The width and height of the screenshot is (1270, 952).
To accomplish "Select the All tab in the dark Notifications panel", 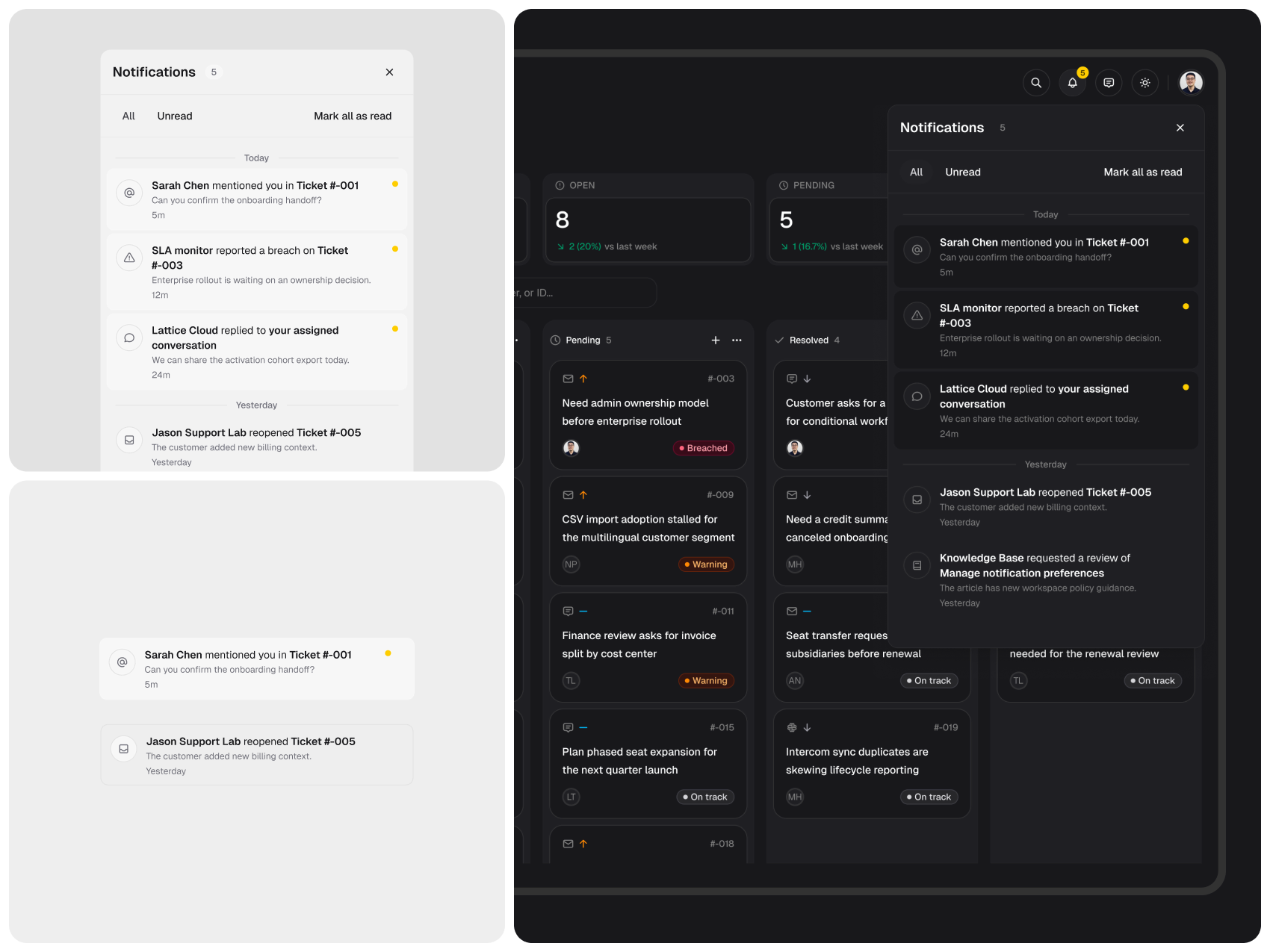I will click(x=917, y=172).
